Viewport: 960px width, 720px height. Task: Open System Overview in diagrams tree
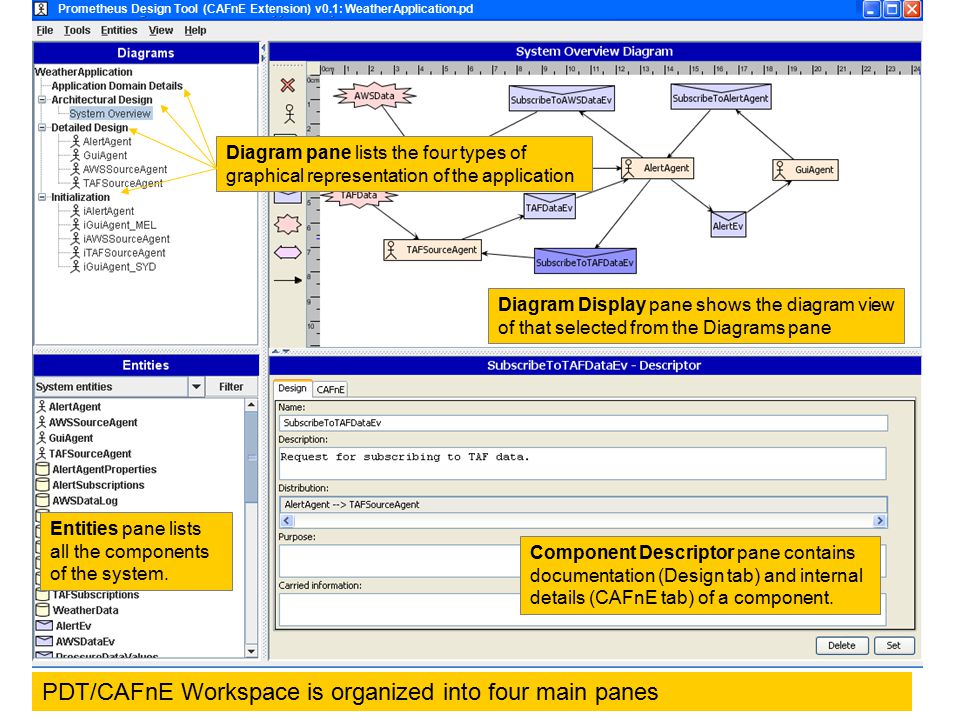110,113
